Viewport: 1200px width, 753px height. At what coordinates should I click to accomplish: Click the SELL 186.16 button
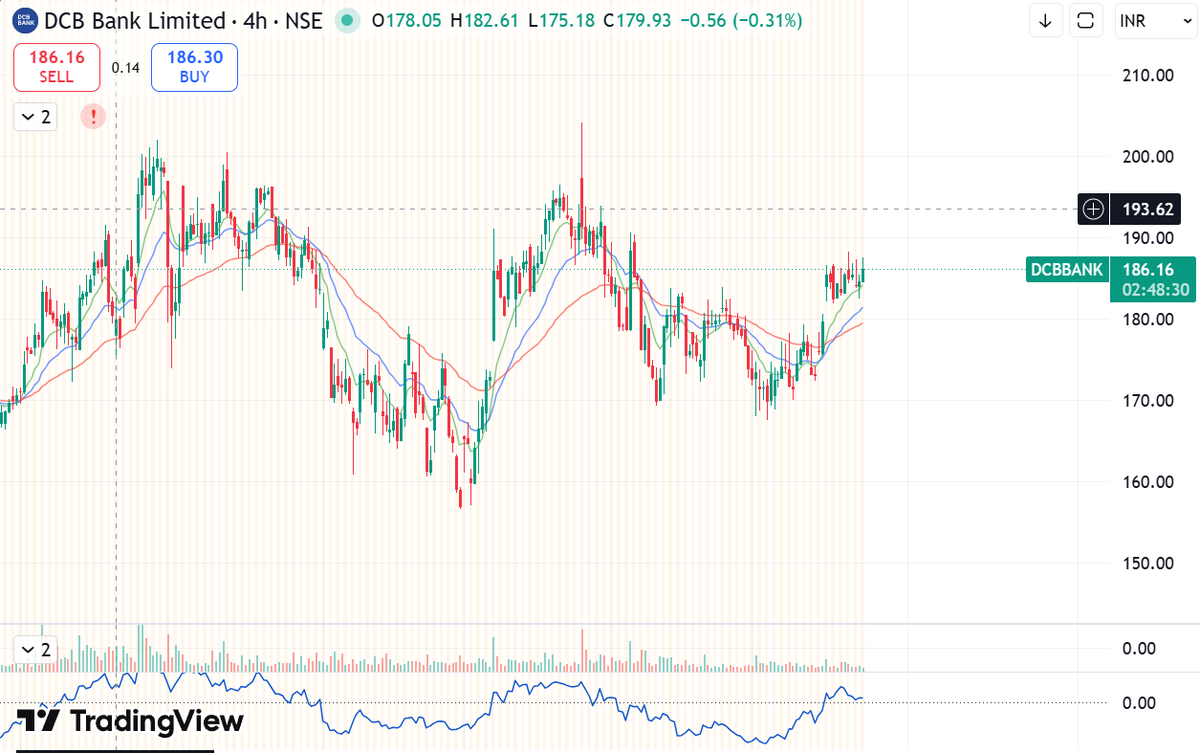point(57,67)
